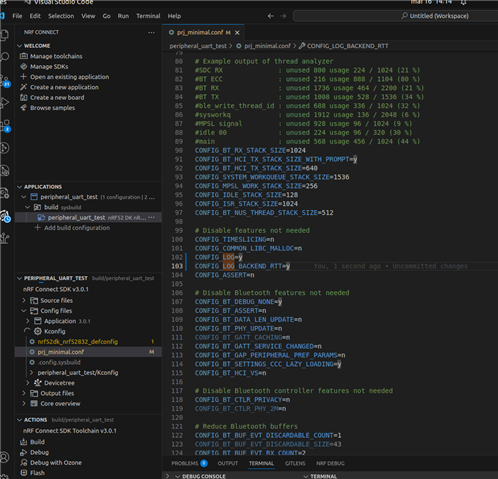Image resolution: width=498 pixels, height=479 pixels.
Task: Expand peripheral_uart_test/Kconfig node
Action: pyautogui.click(x=32, y=373)
